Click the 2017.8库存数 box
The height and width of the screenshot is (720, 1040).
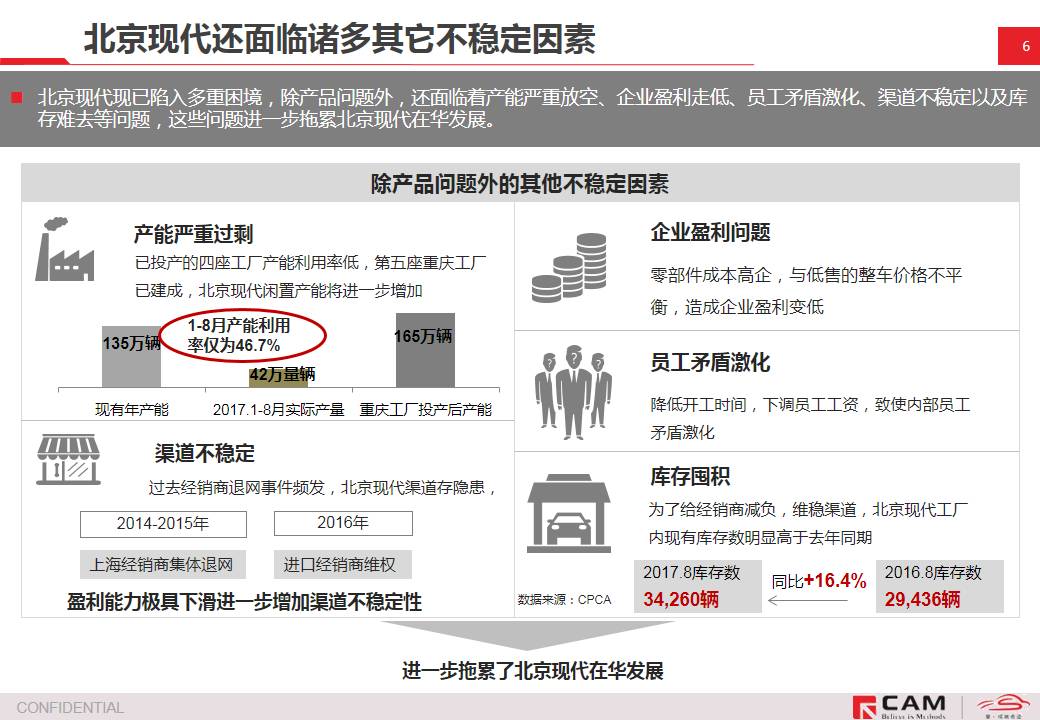[698, 586]
